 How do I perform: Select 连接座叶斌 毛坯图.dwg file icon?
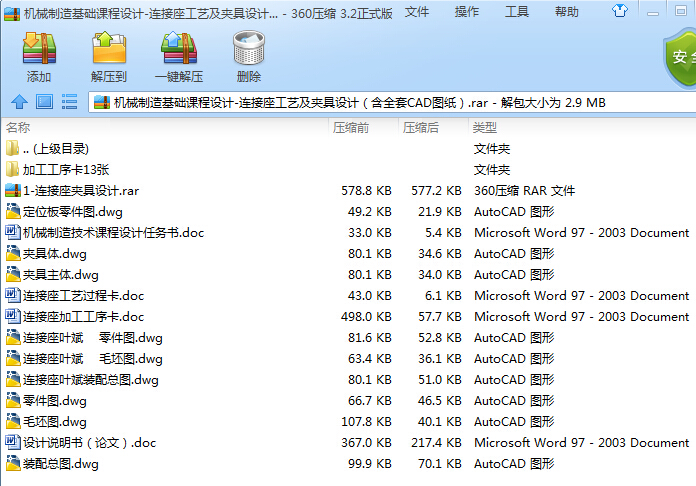pos(13,358)
